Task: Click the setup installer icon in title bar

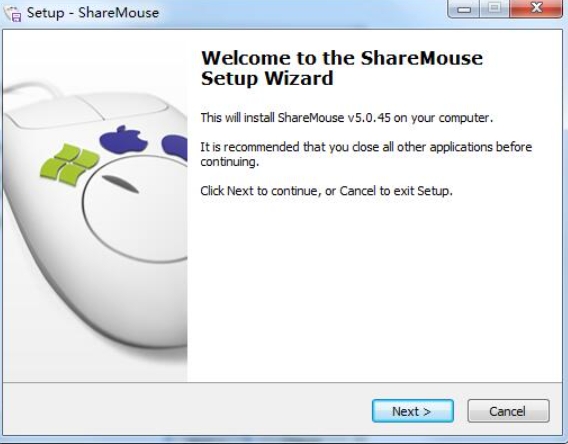Action: click(x=13, y=14)
